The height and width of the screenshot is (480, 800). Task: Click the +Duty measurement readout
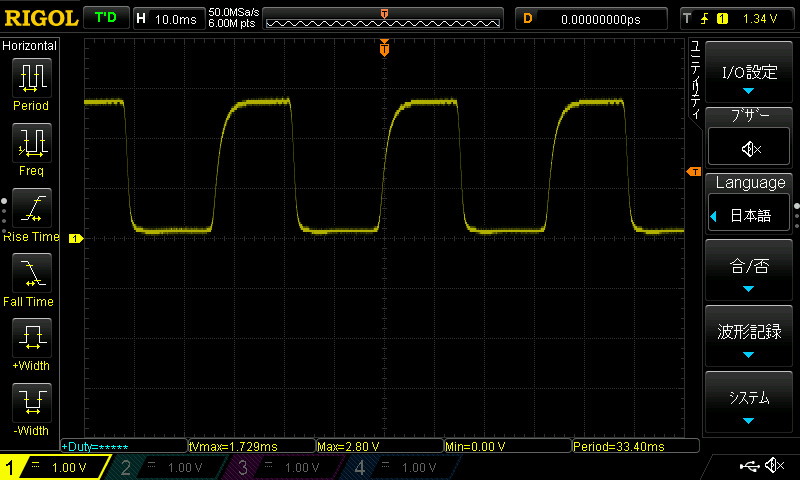pyautogui.click(x=124, y=446)
